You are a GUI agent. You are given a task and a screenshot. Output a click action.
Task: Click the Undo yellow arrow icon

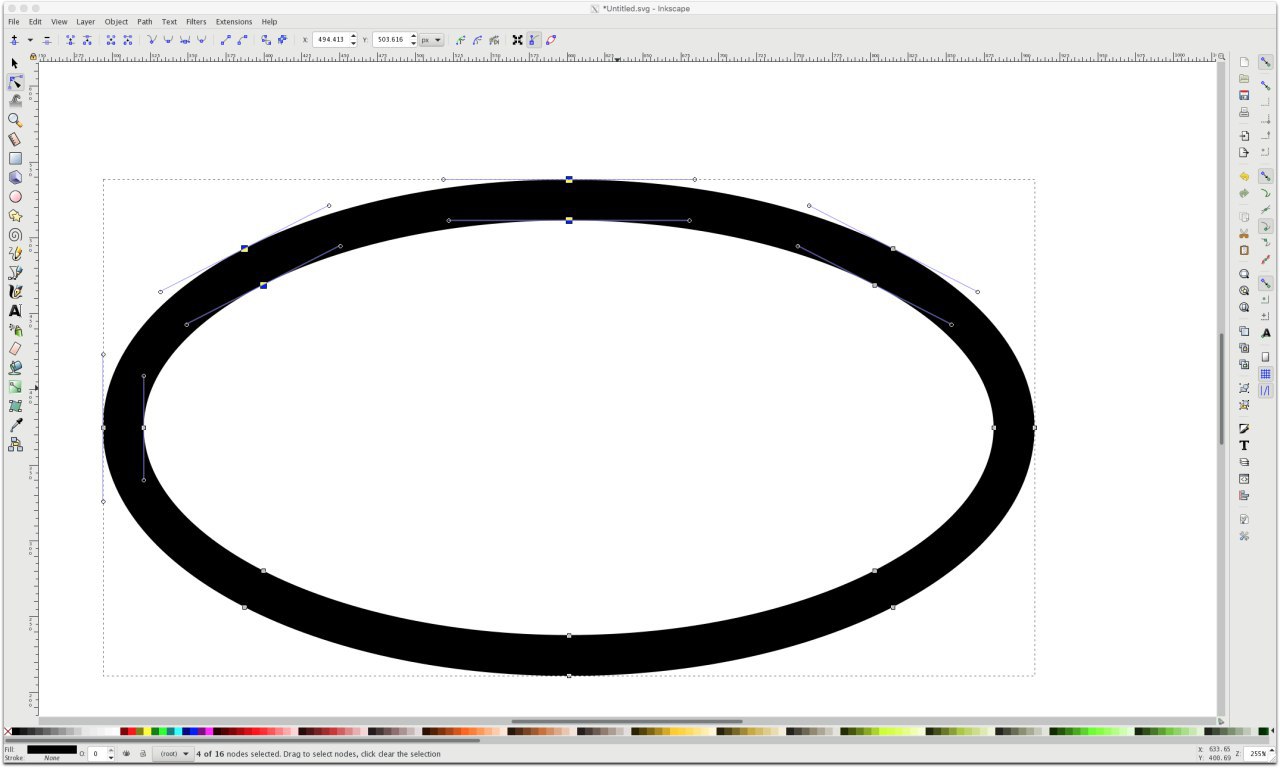1244,176
